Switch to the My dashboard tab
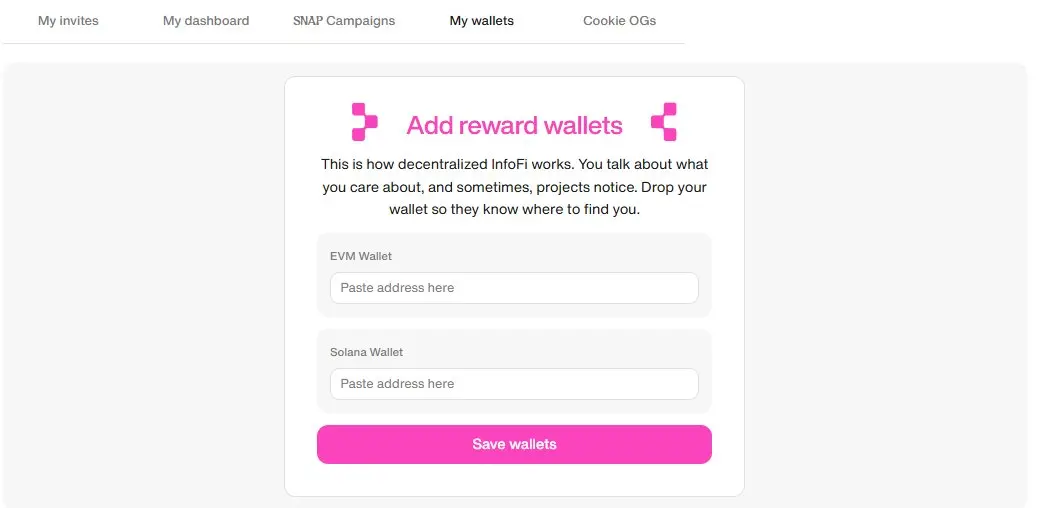Viewport: 1037px width, 508px height. [x=206, y=21]
